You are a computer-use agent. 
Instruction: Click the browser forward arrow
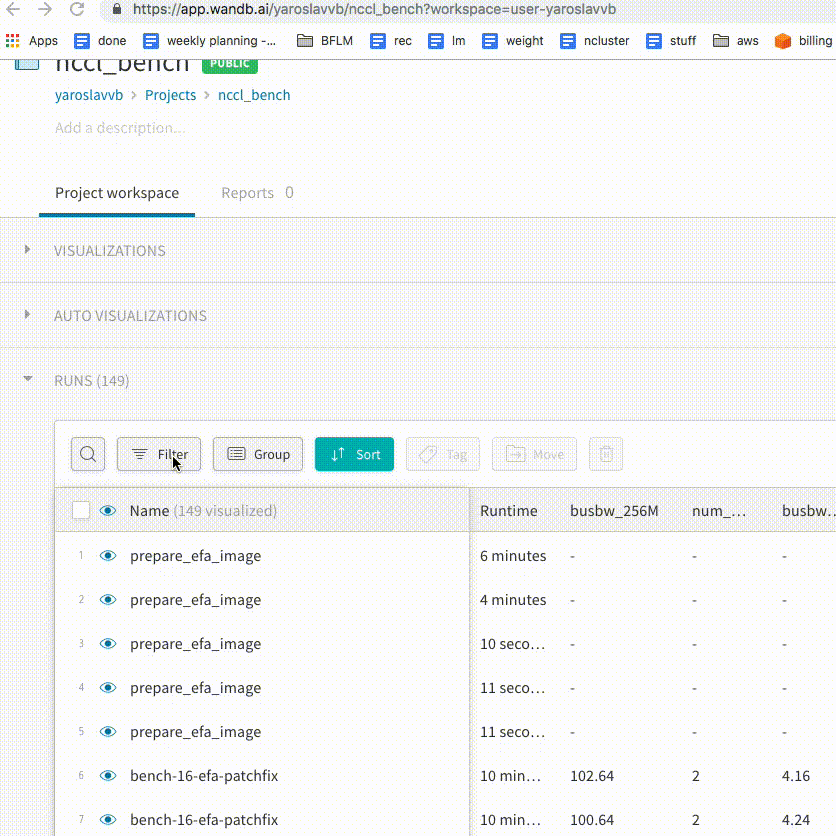(45, 9)
